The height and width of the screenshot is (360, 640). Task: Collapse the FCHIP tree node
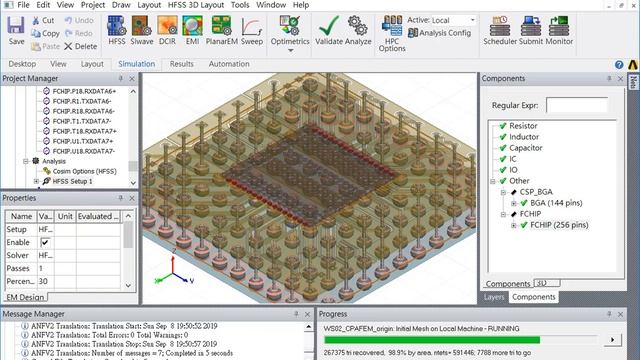click(503, 214)
